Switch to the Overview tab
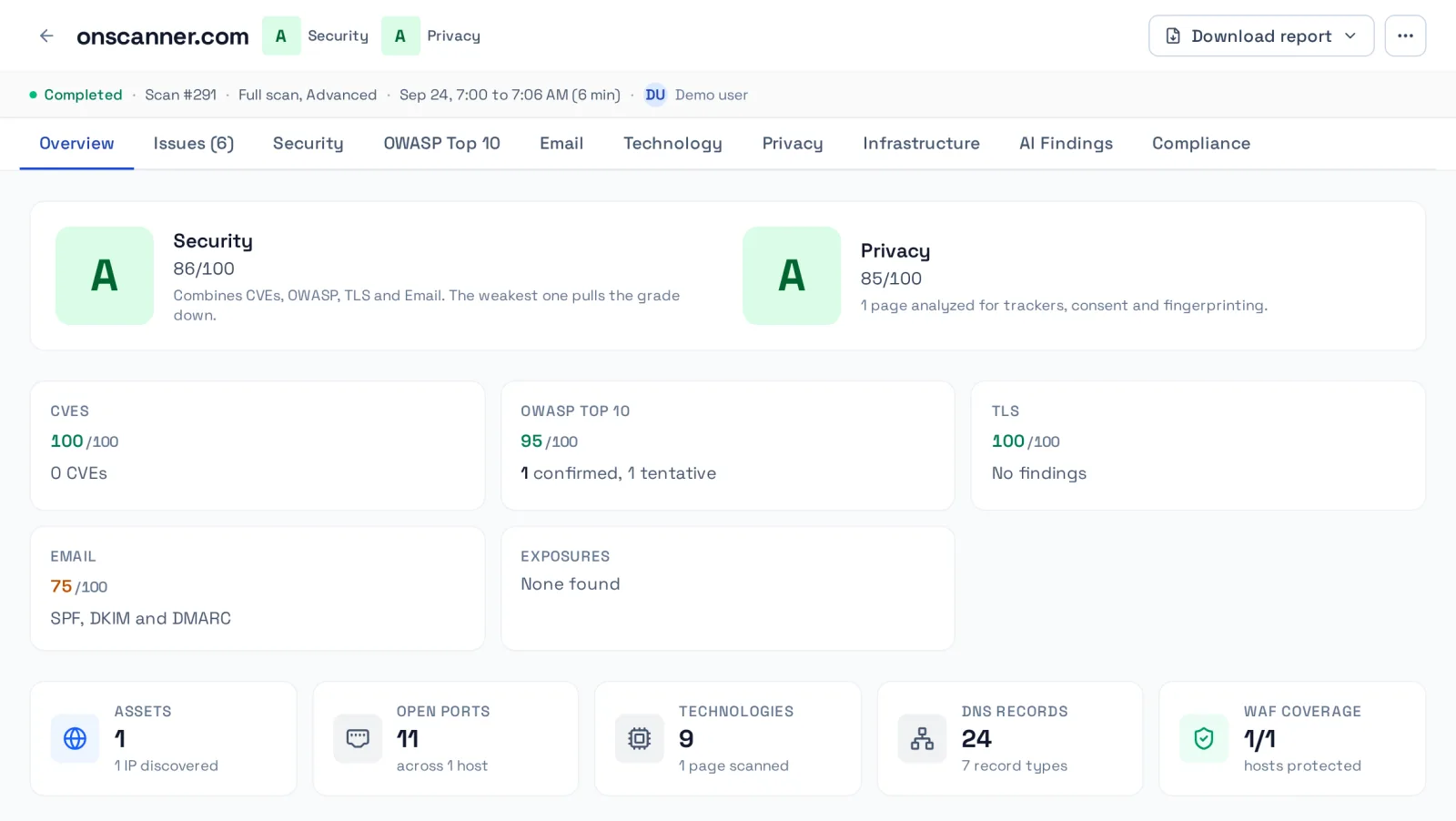This screenshot has height=821, width=1456. click(x=76, y=144)
